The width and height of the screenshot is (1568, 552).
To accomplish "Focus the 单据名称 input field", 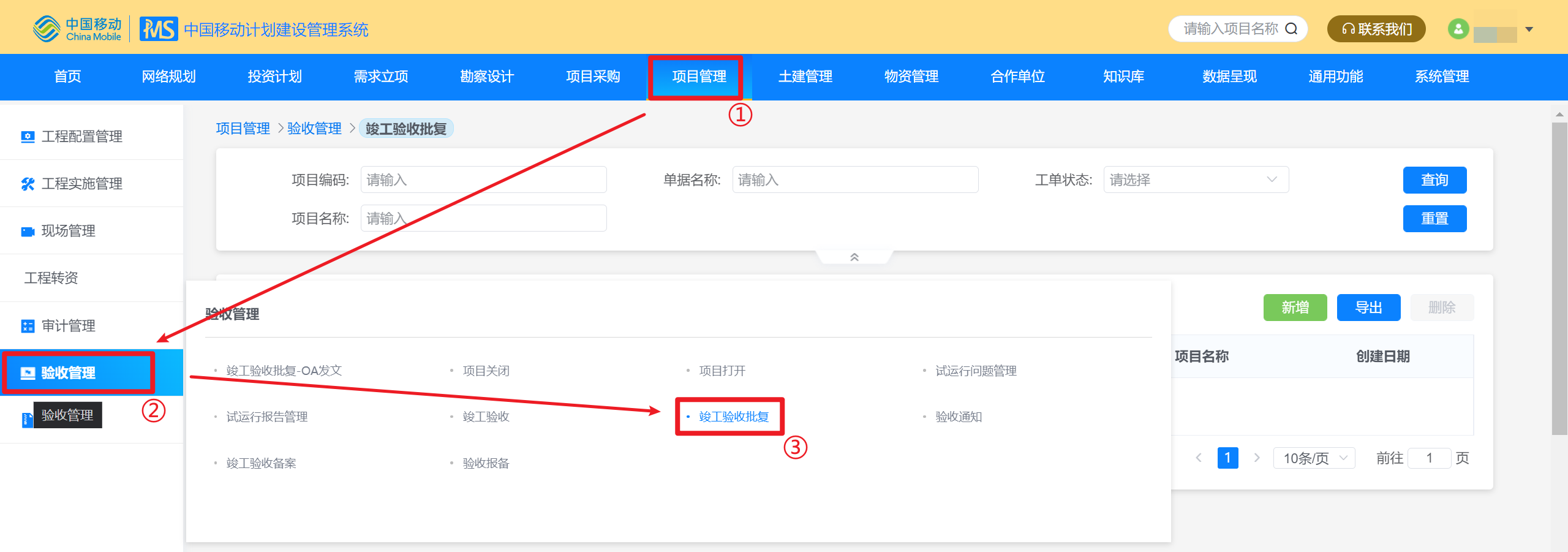I will (855, 180).
